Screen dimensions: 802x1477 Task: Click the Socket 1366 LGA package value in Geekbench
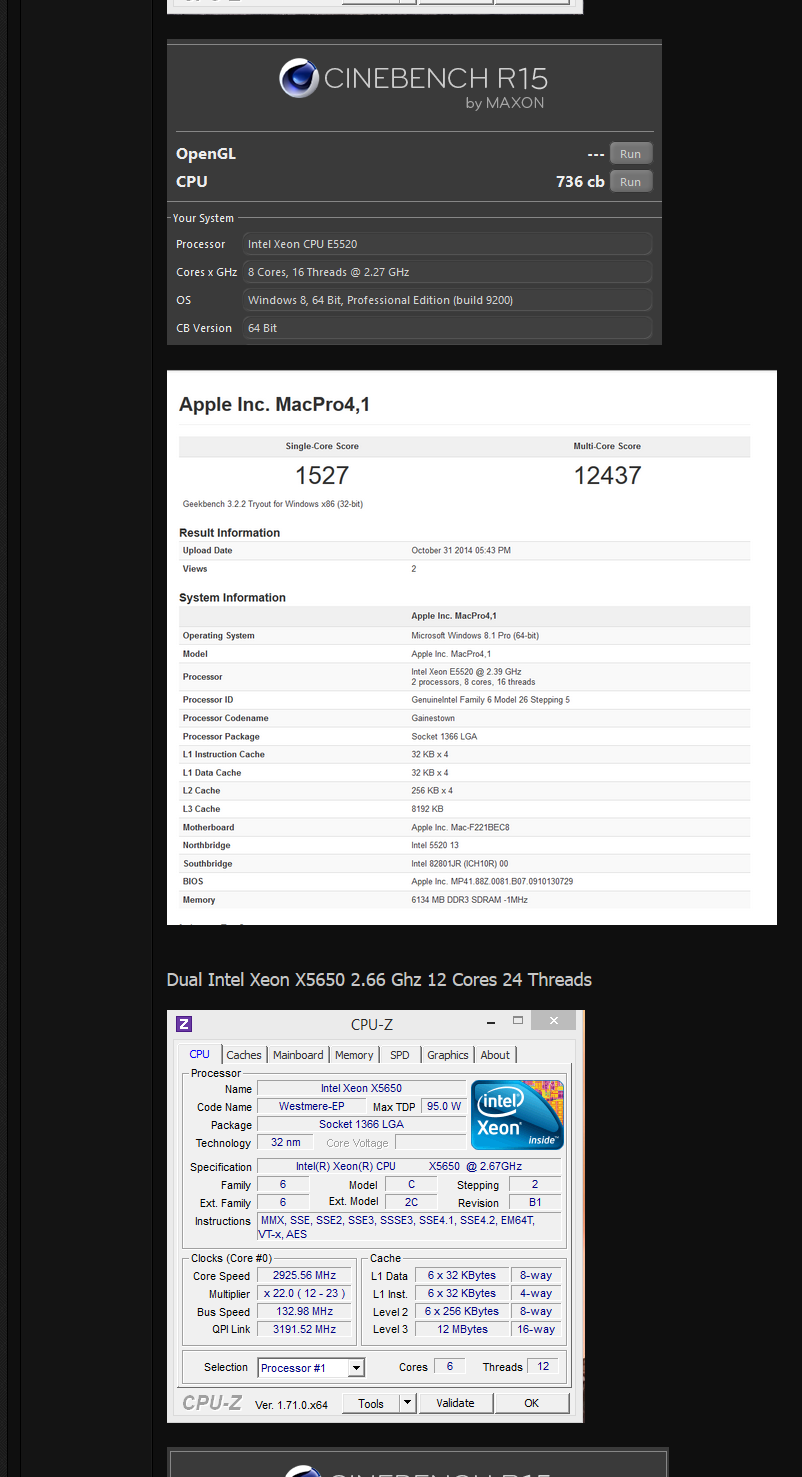[445, 737]
